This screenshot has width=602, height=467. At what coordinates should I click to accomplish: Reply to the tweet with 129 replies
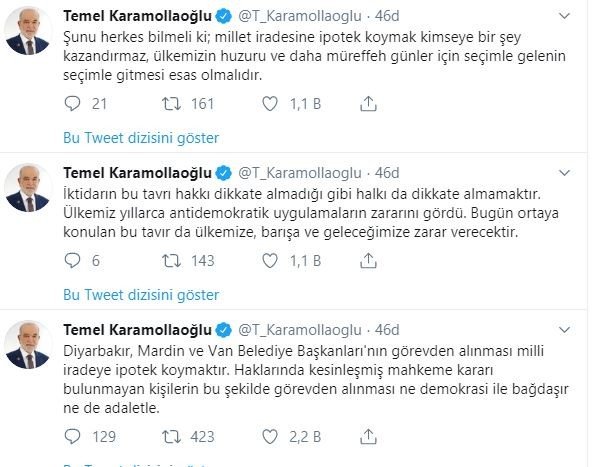[72, 435]
